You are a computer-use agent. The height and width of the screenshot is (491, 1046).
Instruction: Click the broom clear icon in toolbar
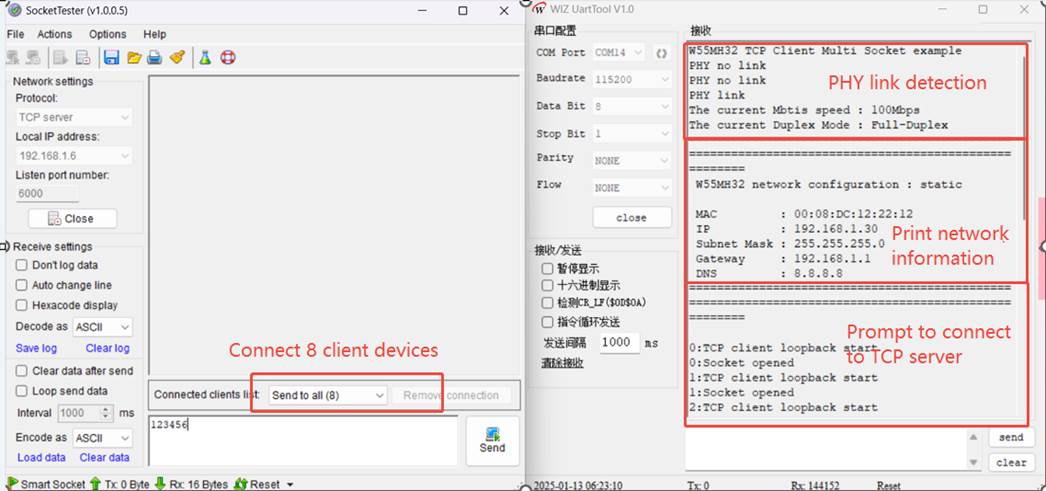(177, 58)
